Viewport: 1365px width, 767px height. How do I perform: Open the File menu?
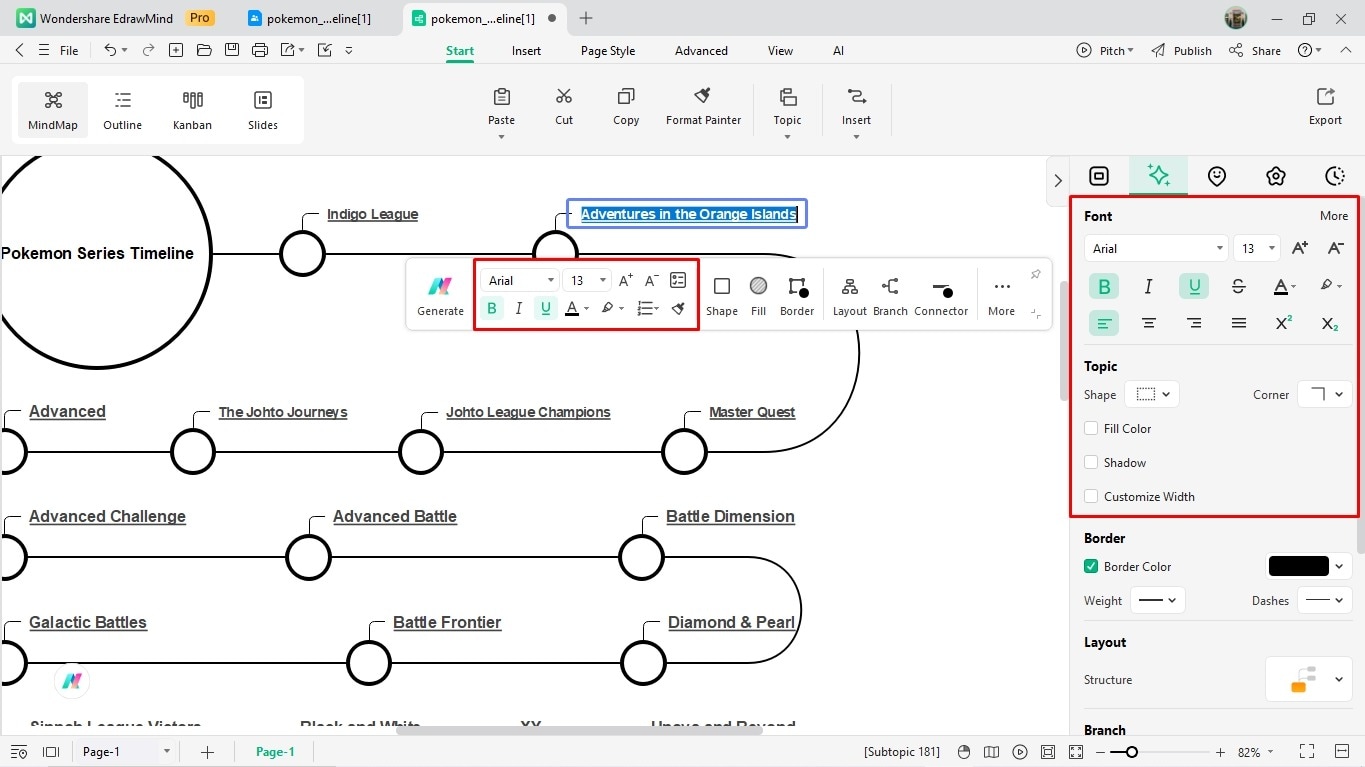69,51
